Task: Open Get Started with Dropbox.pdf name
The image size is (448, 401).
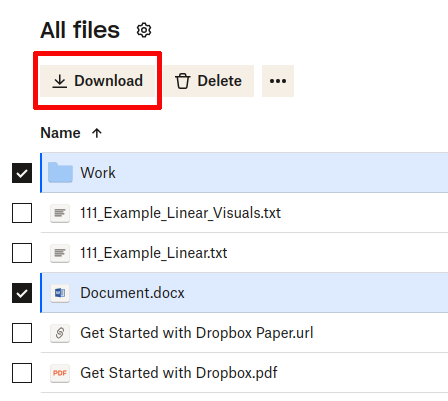Action: (x=179, y=373)
